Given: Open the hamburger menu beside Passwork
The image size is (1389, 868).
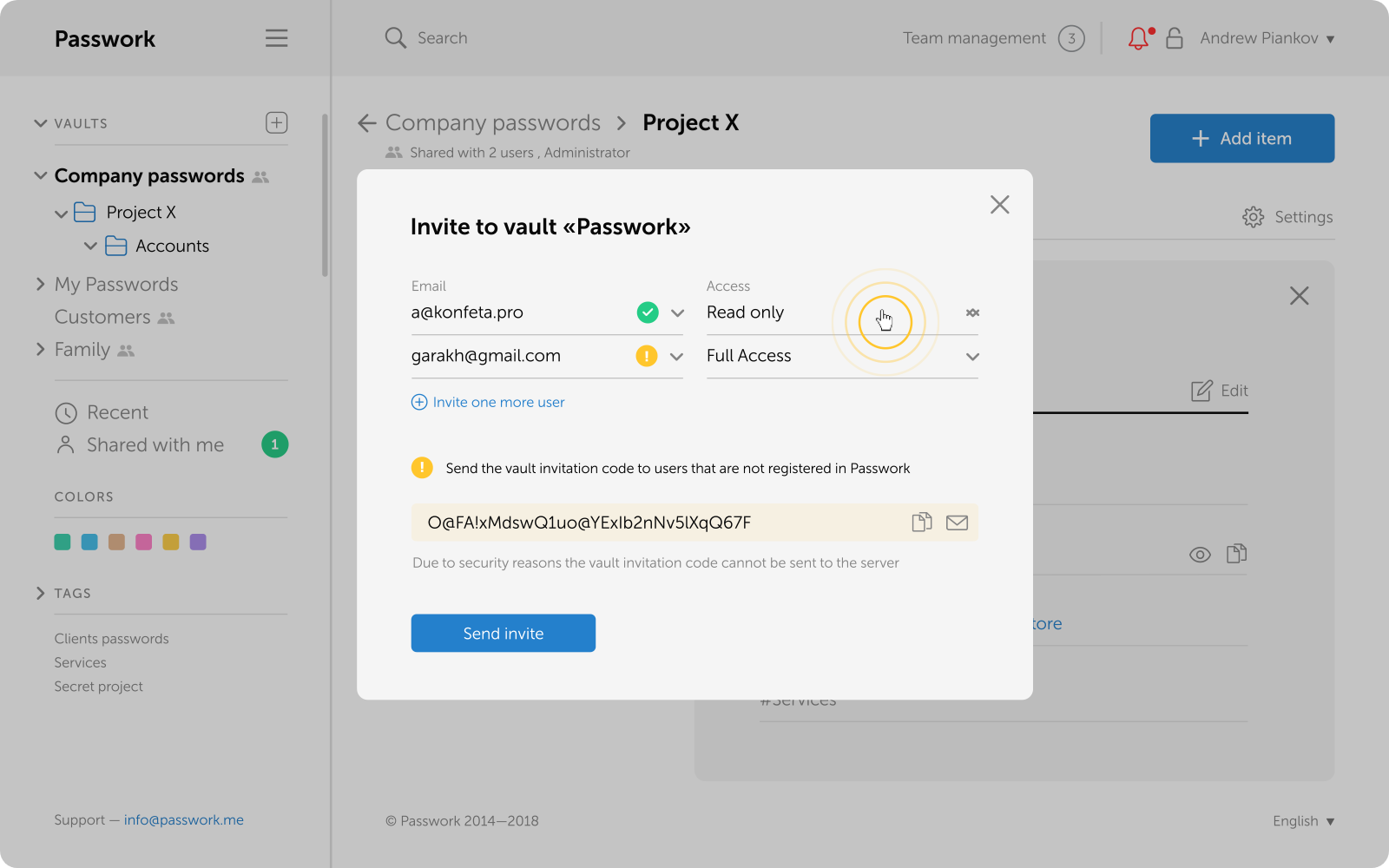Looking at the screenshot, I should pyautogui.click(x=276, y=38).
